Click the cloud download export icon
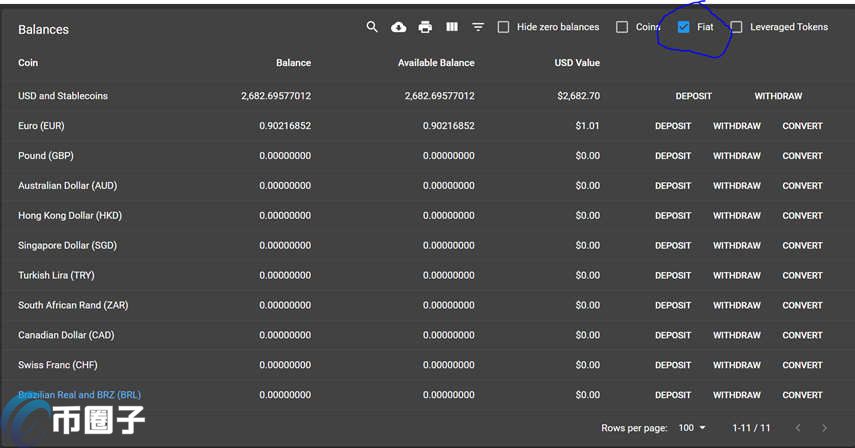The width and height of the screenshot is (855, 448). [399, 27]
